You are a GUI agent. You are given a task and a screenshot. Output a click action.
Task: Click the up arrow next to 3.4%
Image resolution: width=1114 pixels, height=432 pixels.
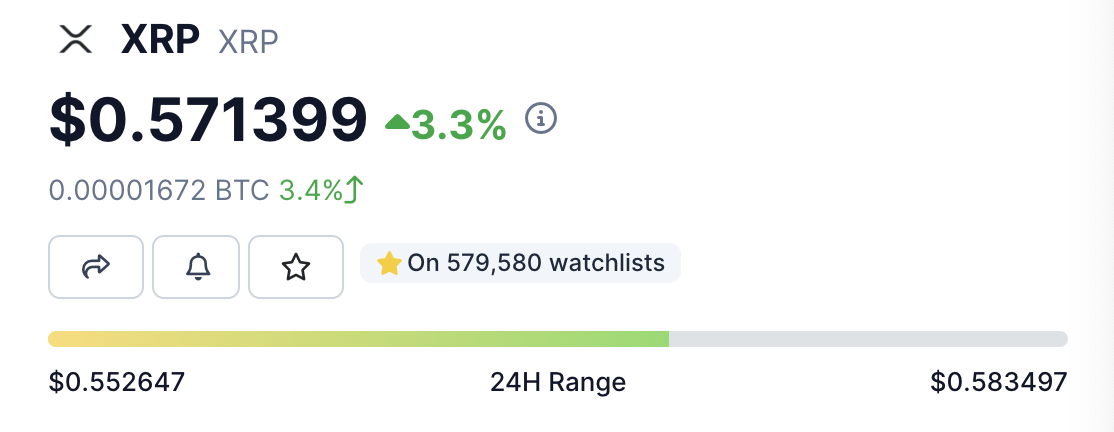(353, 189)
